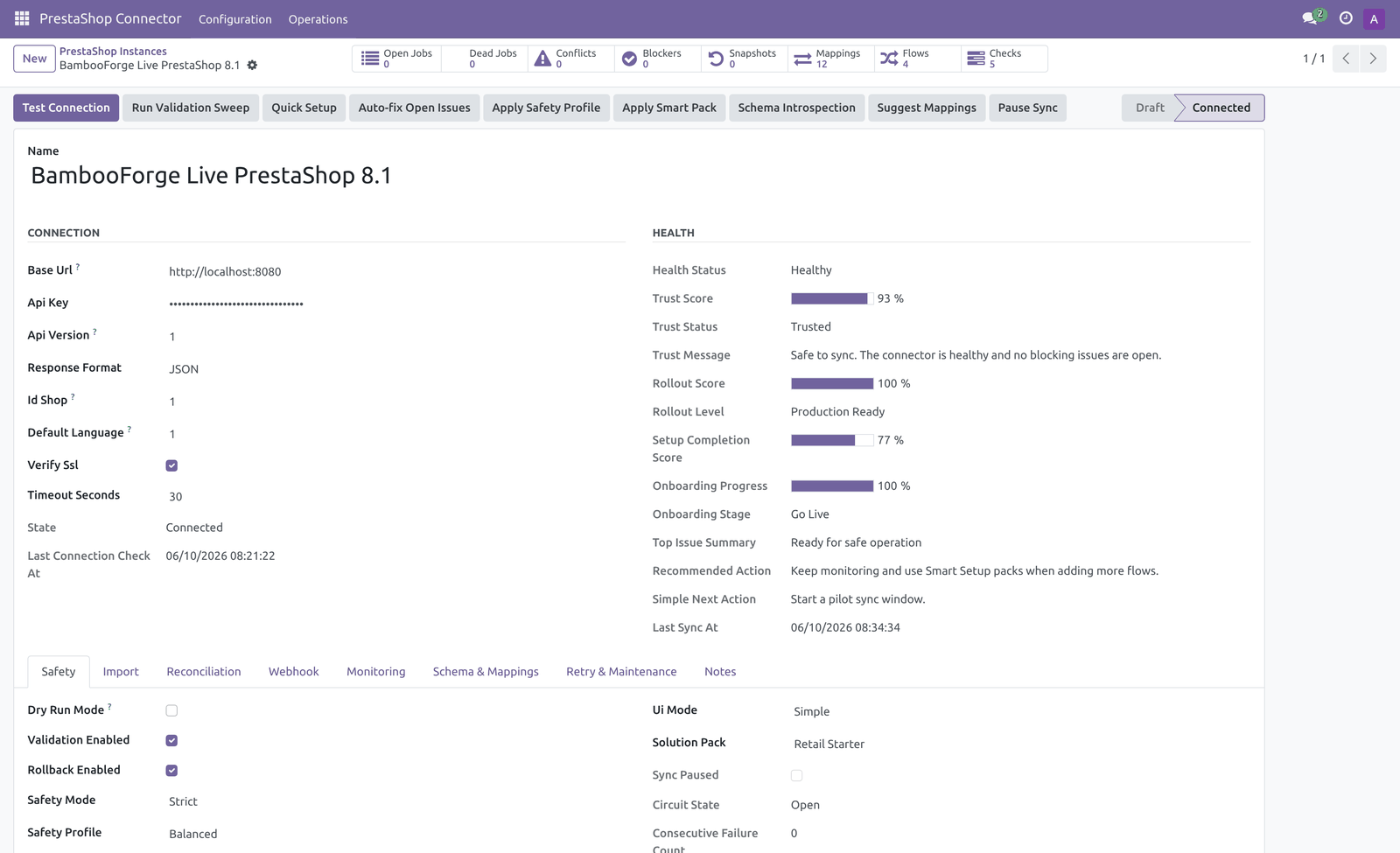Screen dimensions: 1400x853
Task: Open Checks via the server icon
Action: [x=976, y=59]
